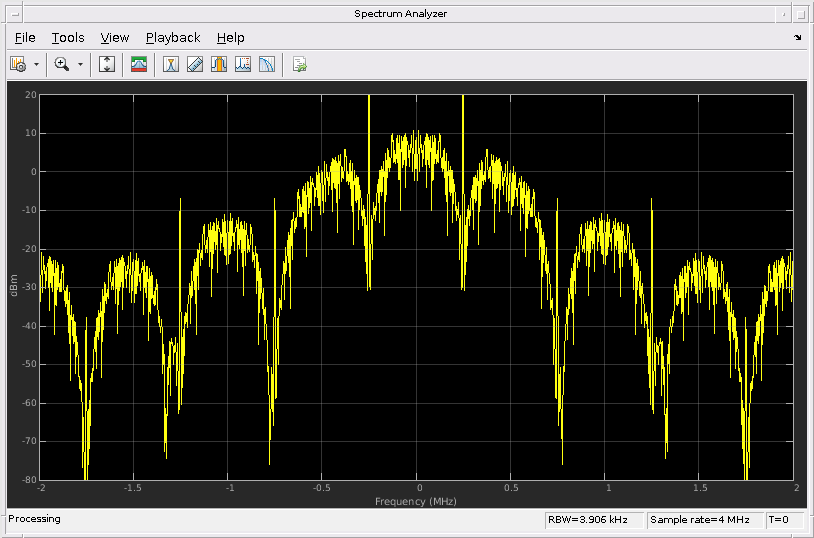The height and width of the screenshot is (538, 814).
Task: Toggle the channel measurements icon
Action: point(219,64)
